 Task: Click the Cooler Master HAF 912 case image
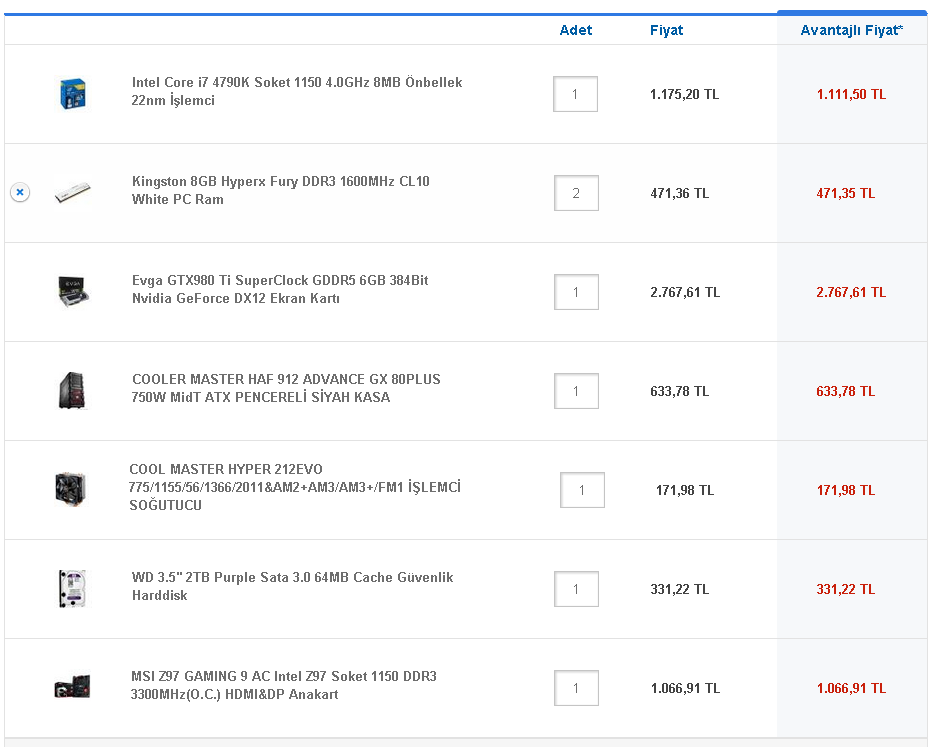[x=73, y=390]
